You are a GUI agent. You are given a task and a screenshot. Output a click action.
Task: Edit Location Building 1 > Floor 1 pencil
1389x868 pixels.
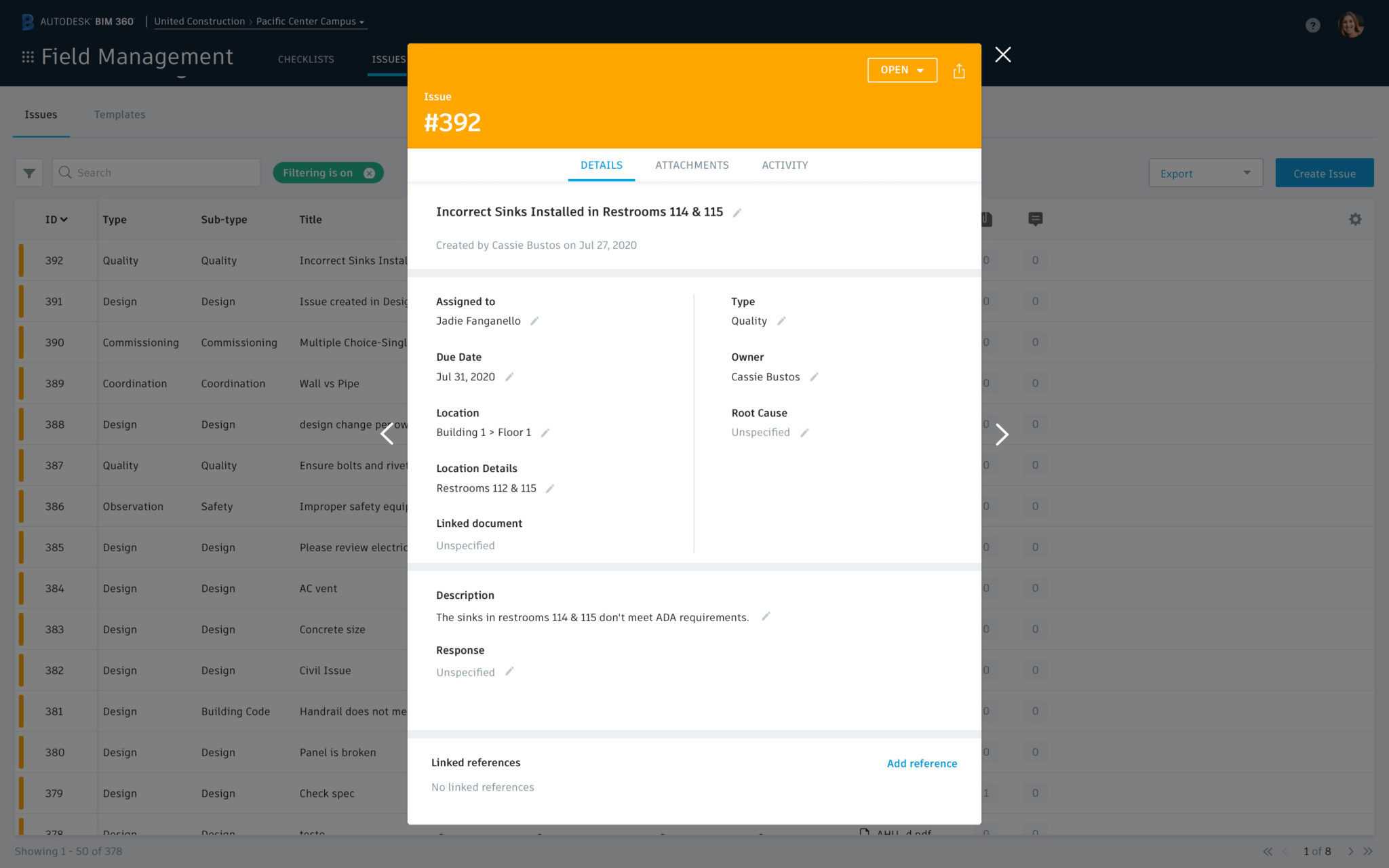pos(545,433)
